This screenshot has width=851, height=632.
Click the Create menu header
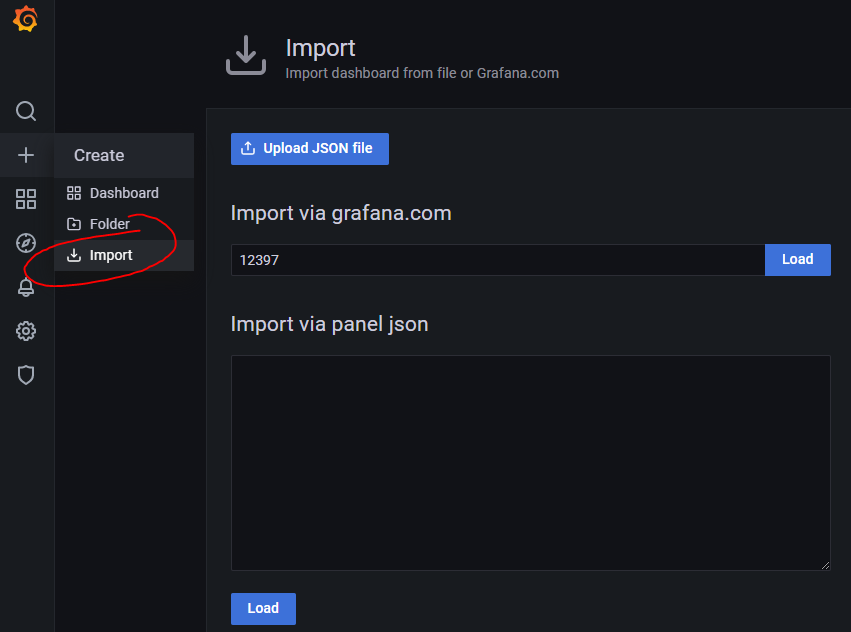(124, 155)
